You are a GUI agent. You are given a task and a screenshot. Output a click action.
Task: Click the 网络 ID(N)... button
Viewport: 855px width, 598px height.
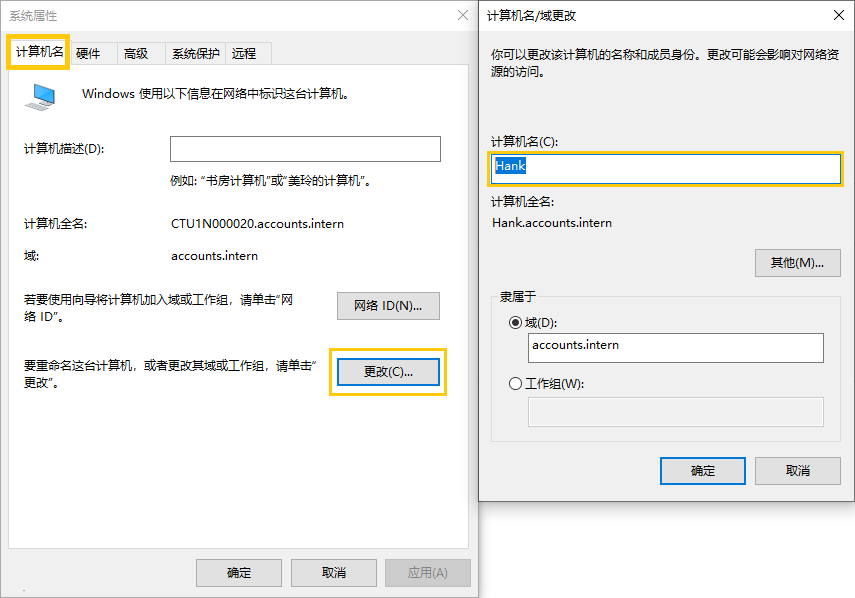point(388,306)
